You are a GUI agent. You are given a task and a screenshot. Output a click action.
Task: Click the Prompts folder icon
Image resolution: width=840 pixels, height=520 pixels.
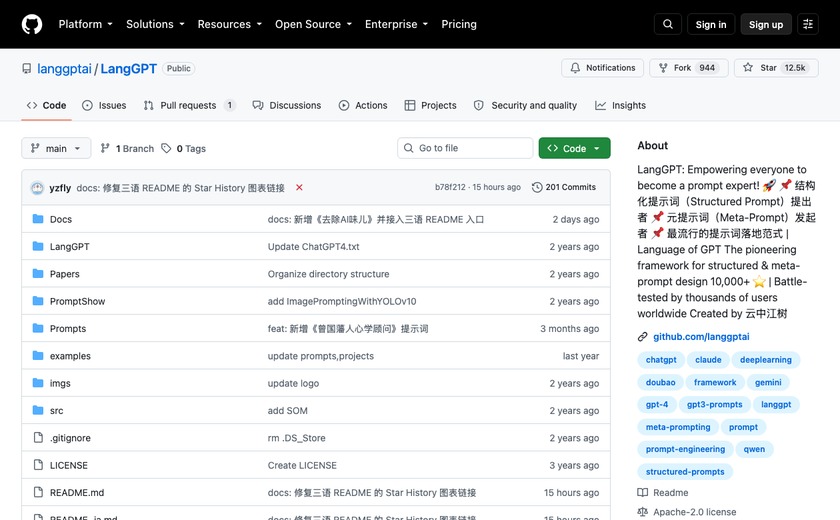(x=38, y=328)
